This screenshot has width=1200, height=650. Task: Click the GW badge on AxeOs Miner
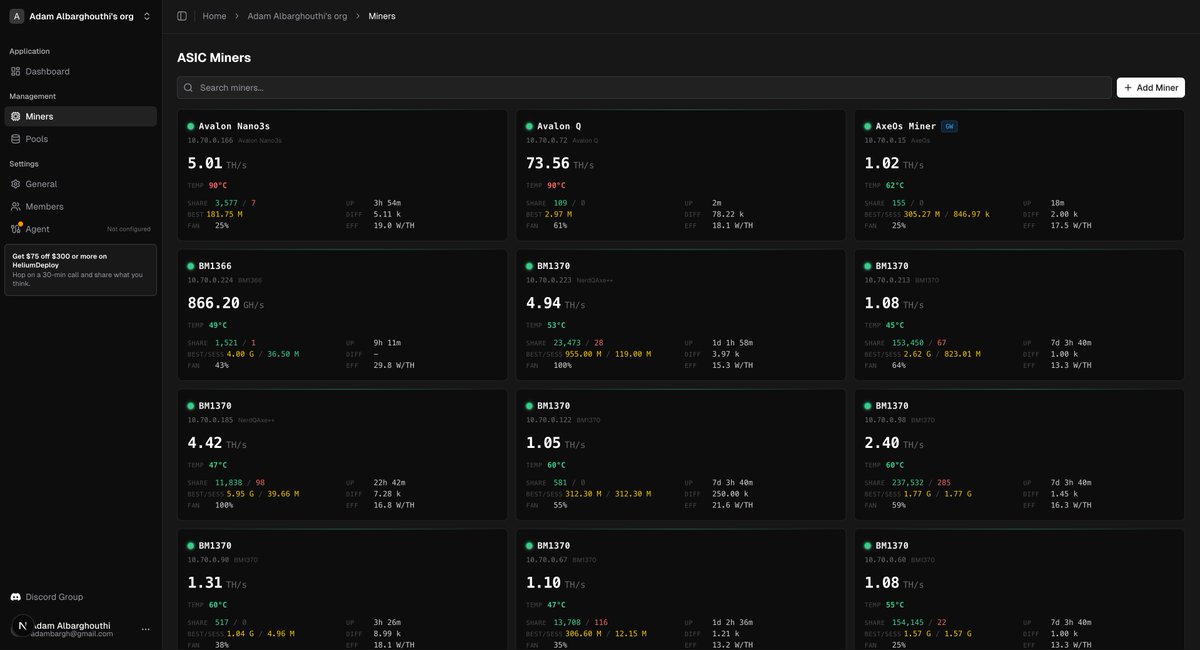click(x=949, y=127)
